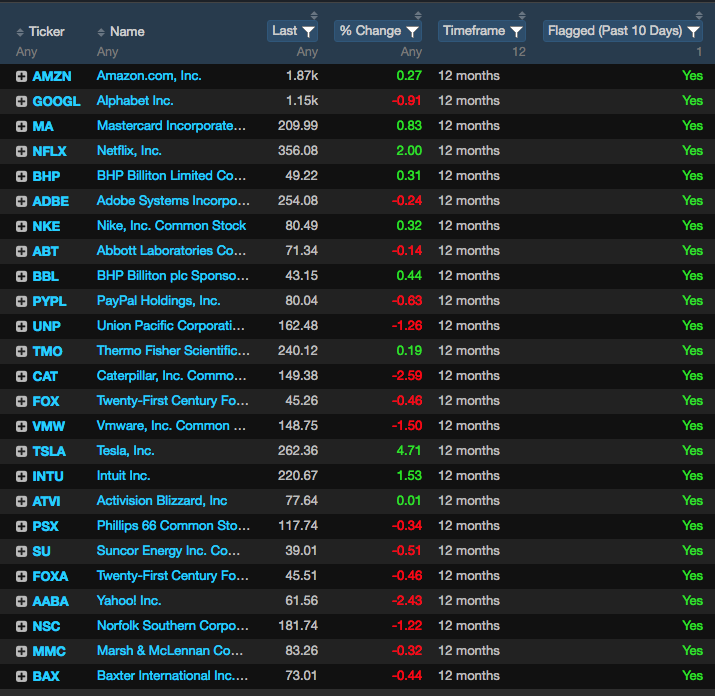Expand the MA row plus icon

[21, 126]
